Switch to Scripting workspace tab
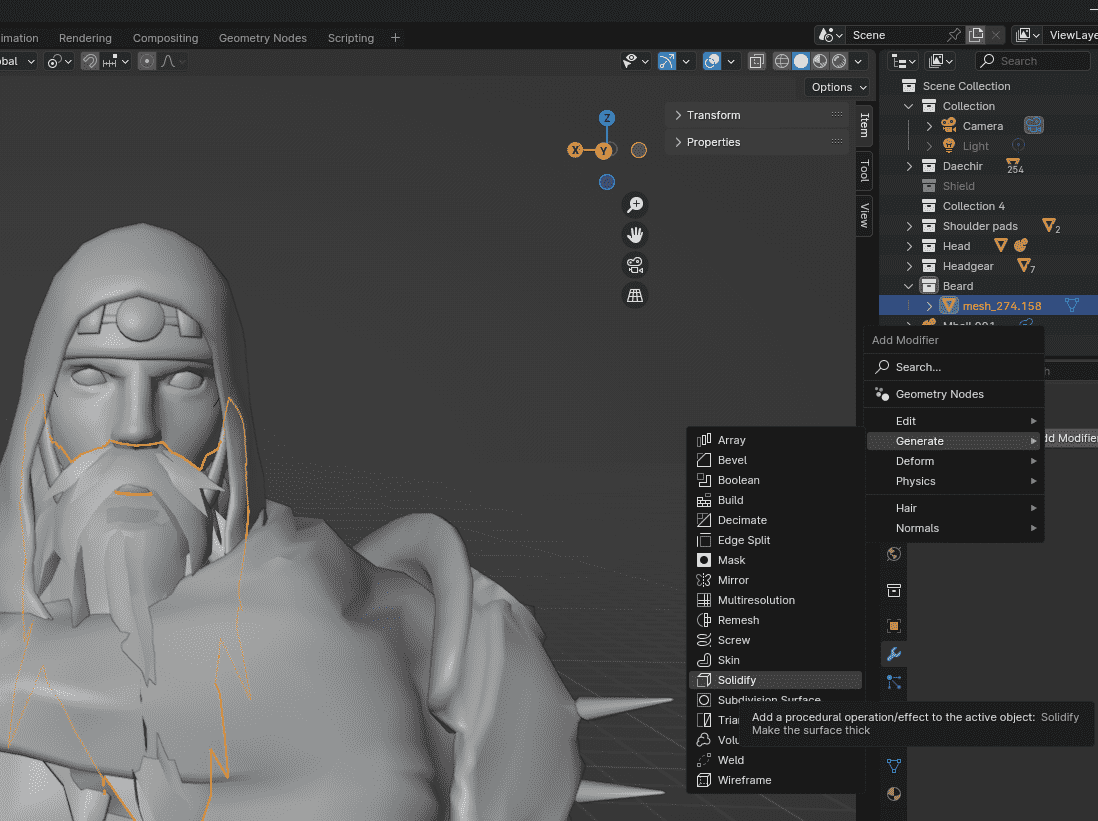1098x821 pixels. pos(351,38)
